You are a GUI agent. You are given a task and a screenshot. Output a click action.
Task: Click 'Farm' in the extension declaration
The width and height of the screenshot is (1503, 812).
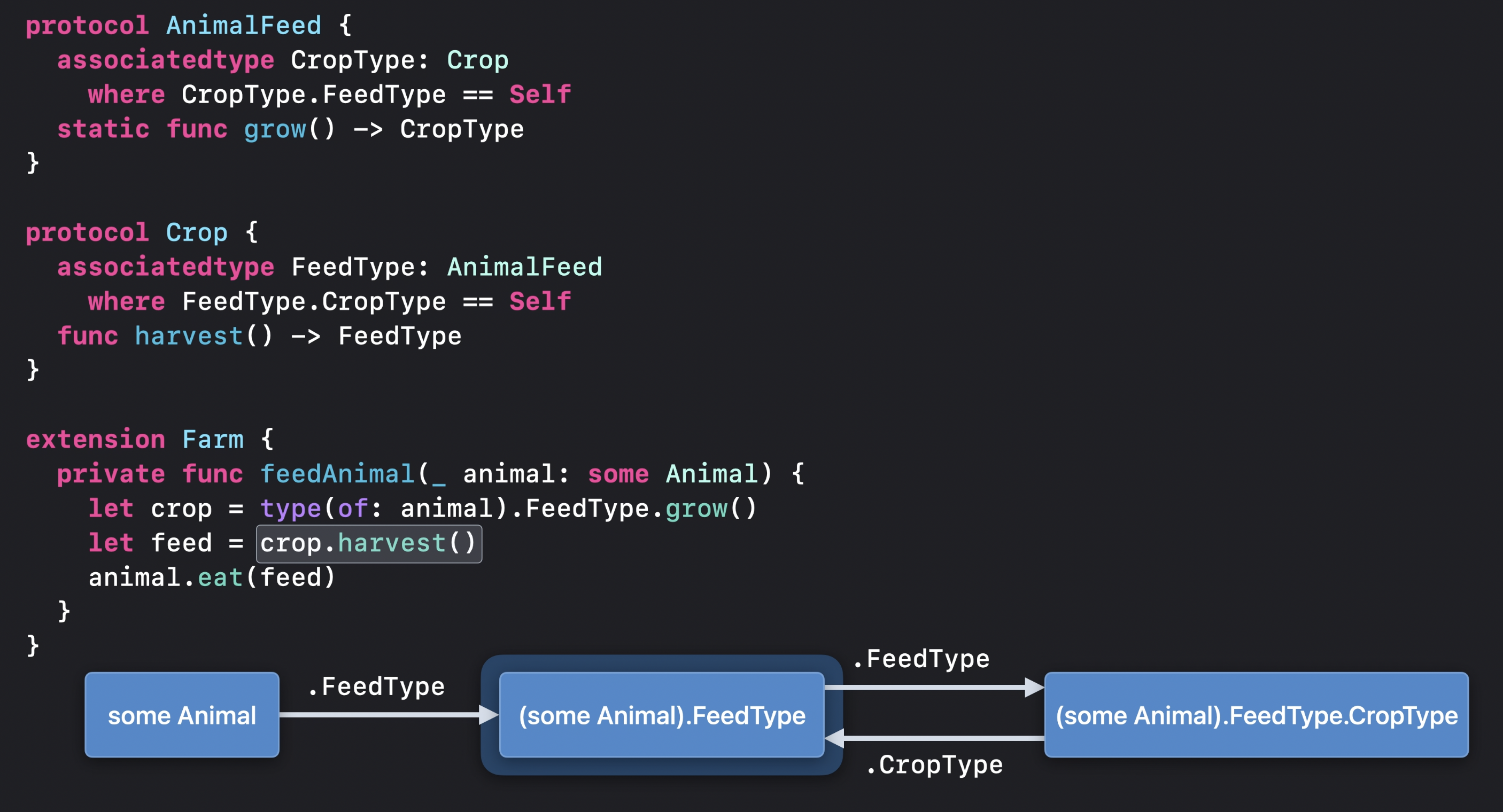[212, 440]
